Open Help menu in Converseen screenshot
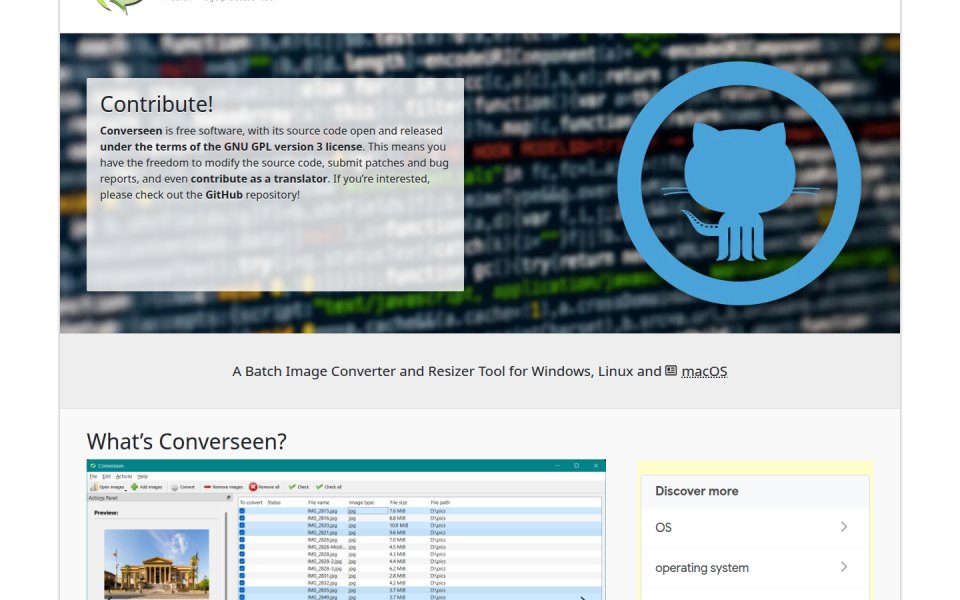This screenshot has width=960, height=600. pyautogui.click(x=143, y=476)
